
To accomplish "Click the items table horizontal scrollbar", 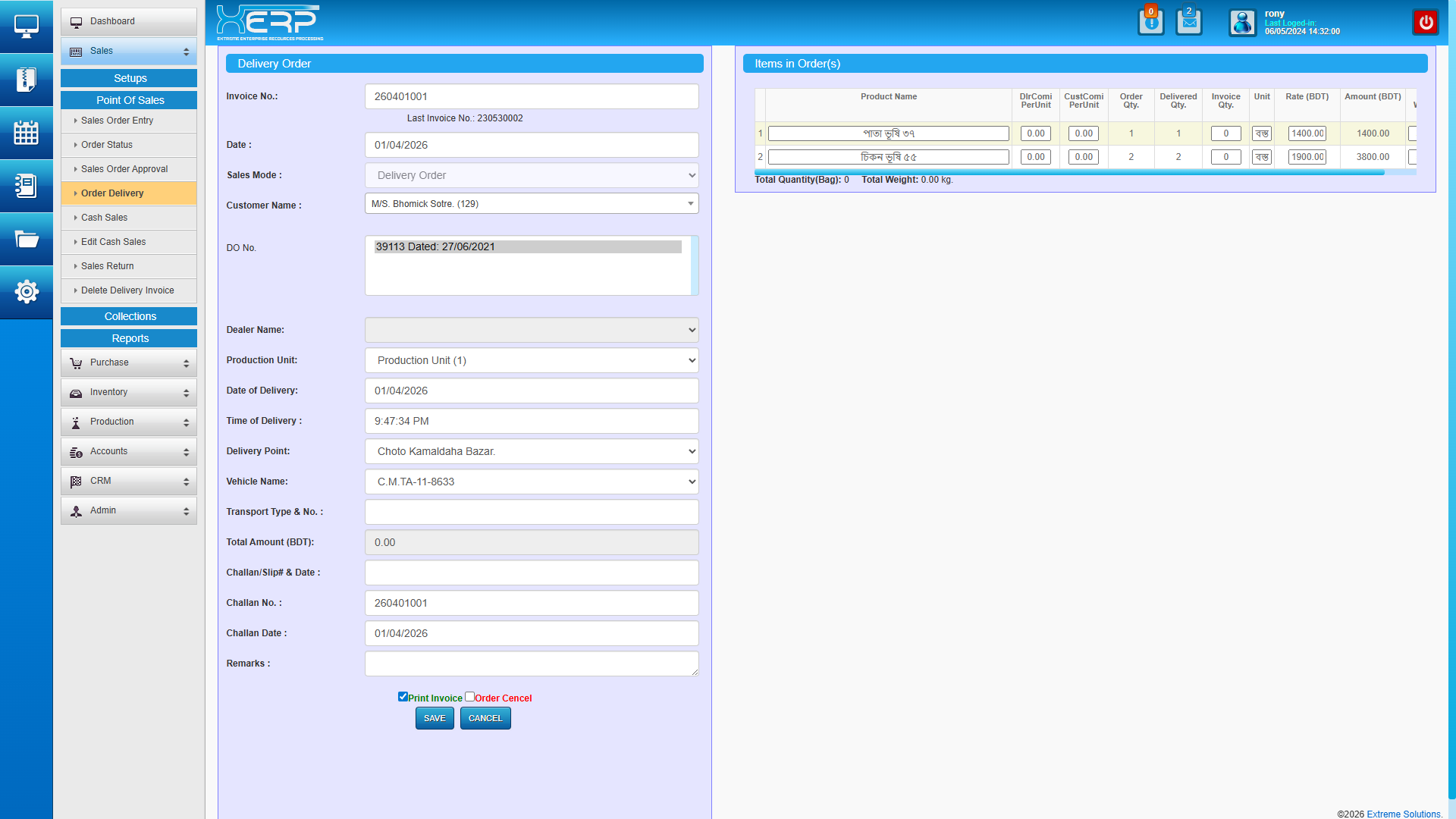I will tap(1069, 173).
